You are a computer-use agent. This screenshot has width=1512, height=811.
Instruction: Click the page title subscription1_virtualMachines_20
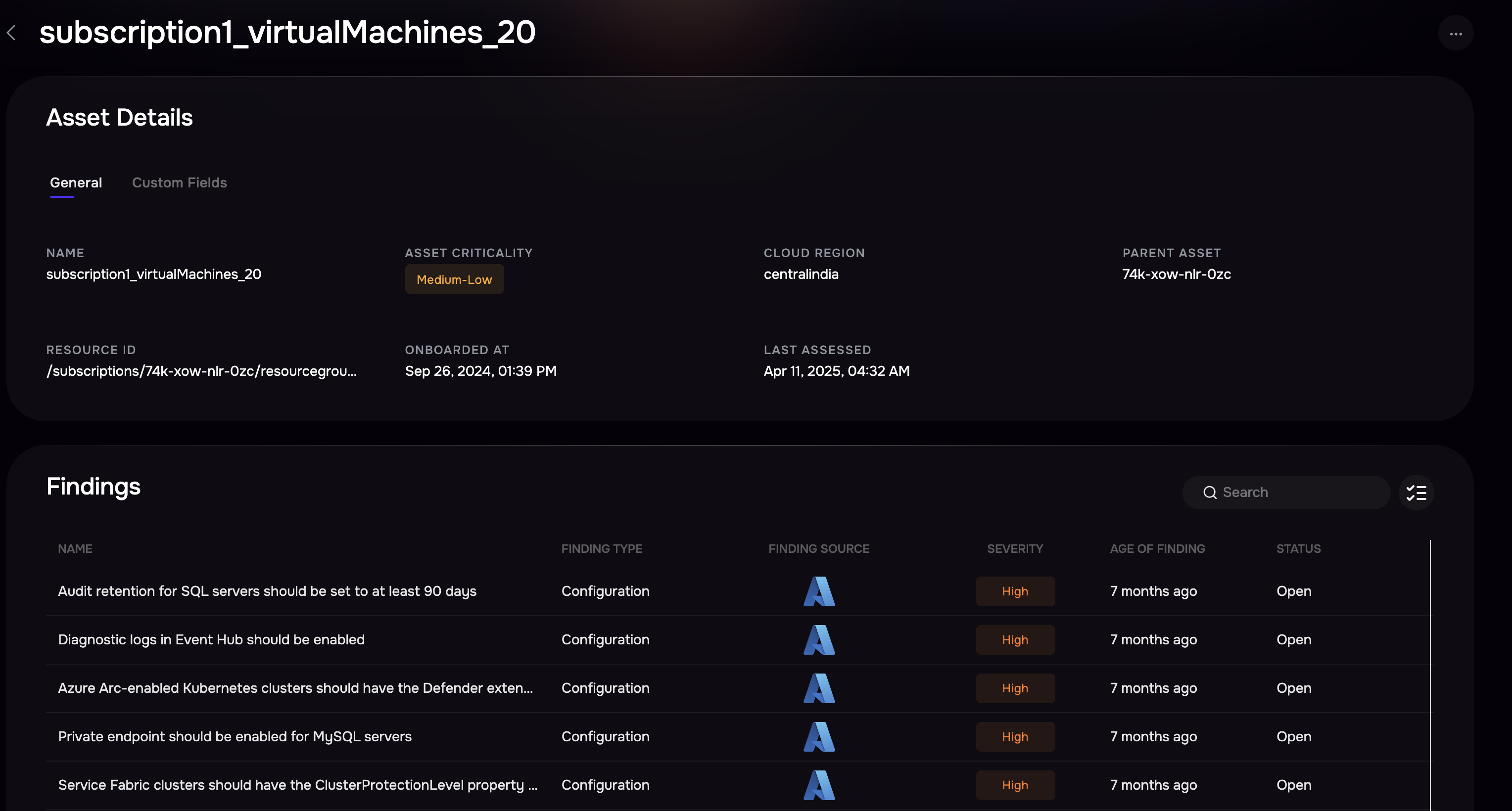pyautogui.click(x=287, y=32)
